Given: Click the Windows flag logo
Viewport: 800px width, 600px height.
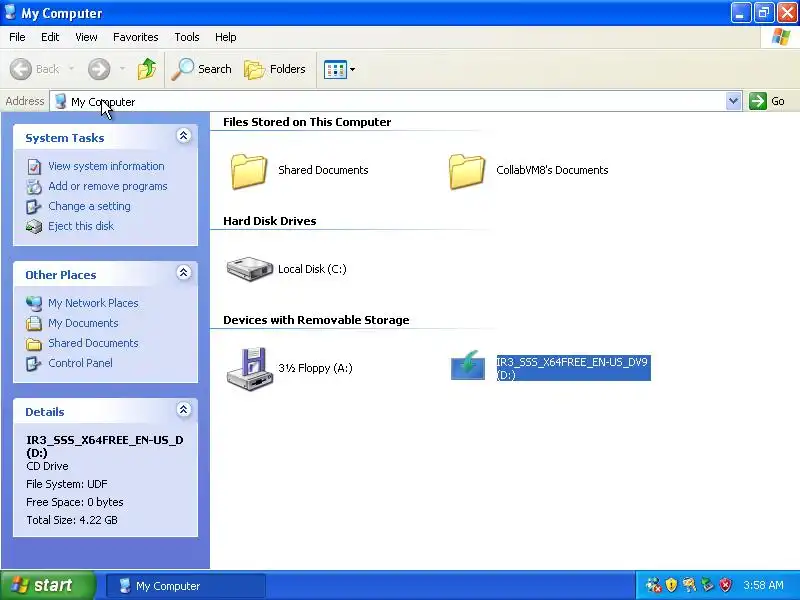Looking at the screenshot, I should 781,37.
